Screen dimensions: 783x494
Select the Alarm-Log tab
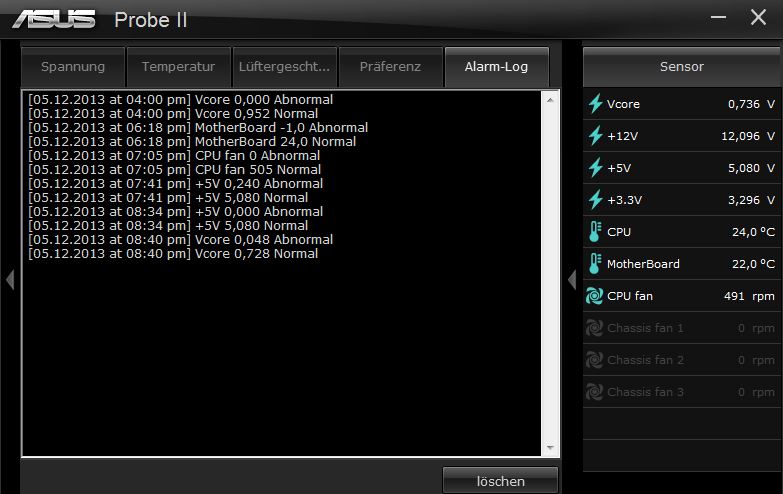[x=496, y=67]
